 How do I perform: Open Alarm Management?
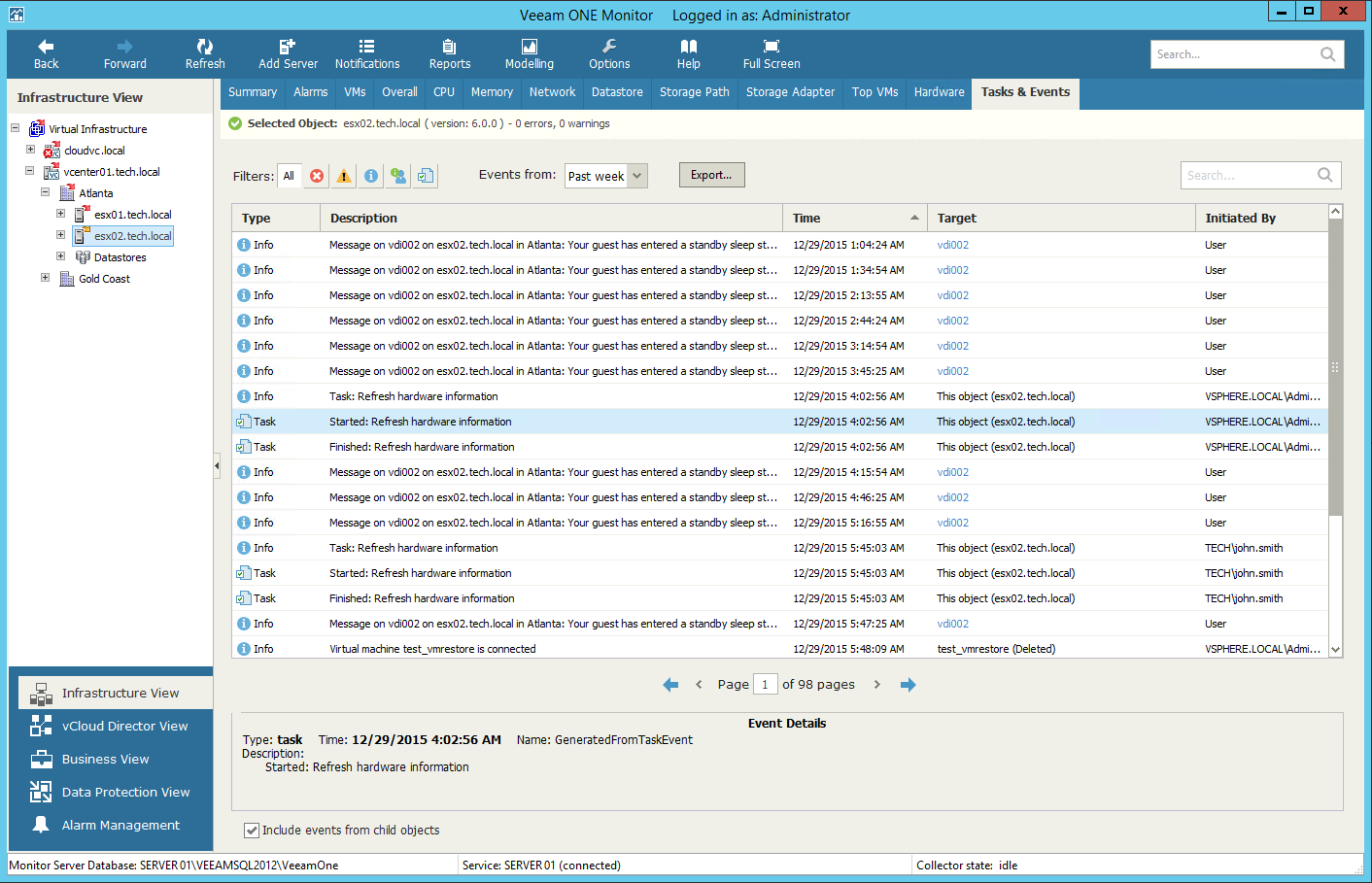115,825
